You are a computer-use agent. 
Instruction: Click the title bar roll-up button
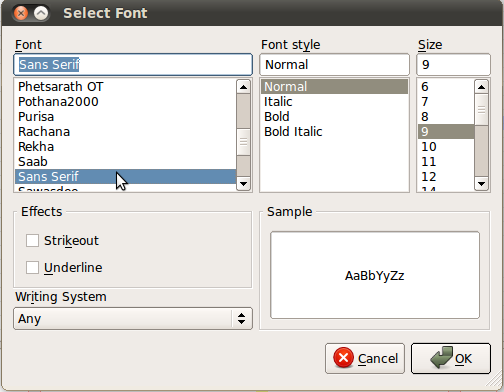point(41,13)
